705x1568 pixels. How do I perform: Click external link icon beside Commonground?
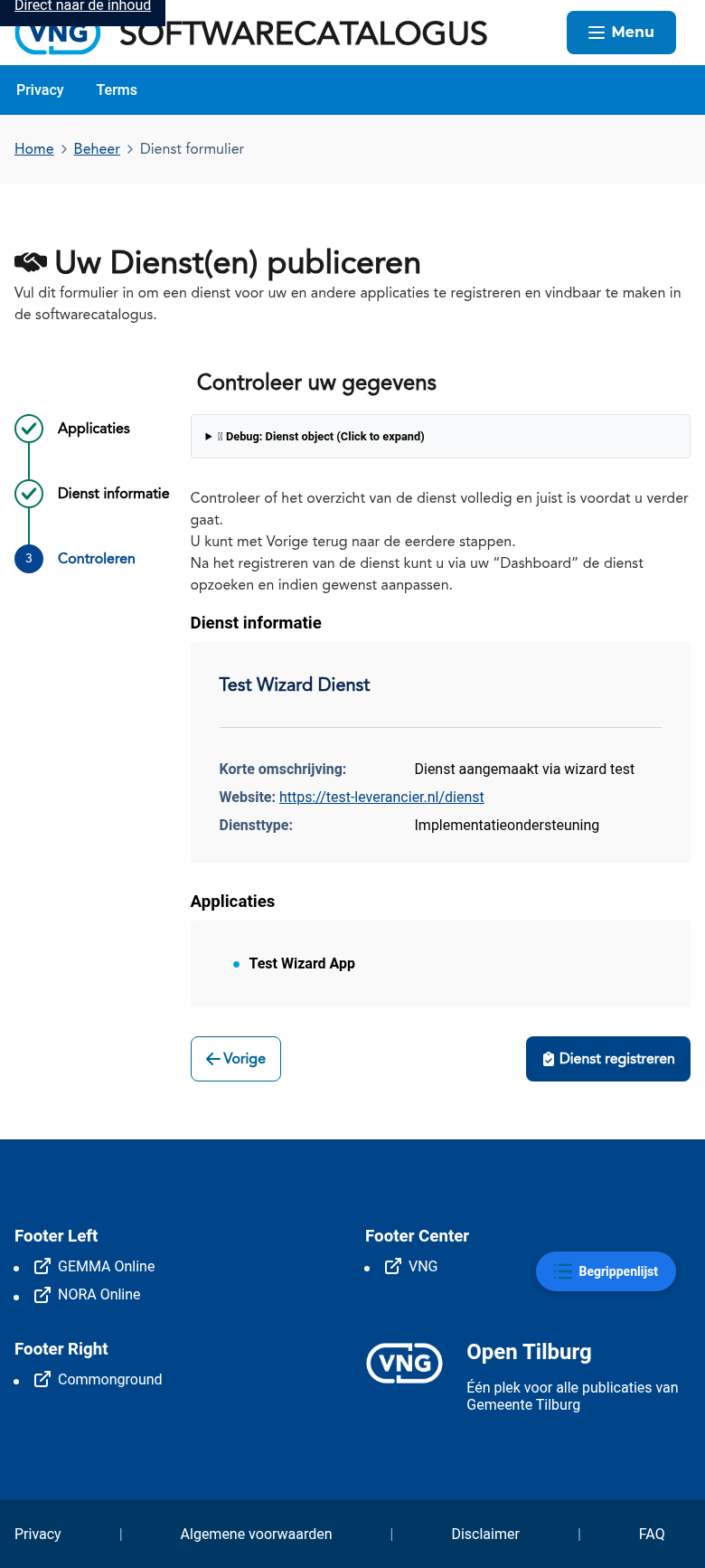pyautogui.click(x=42, y=1379)
